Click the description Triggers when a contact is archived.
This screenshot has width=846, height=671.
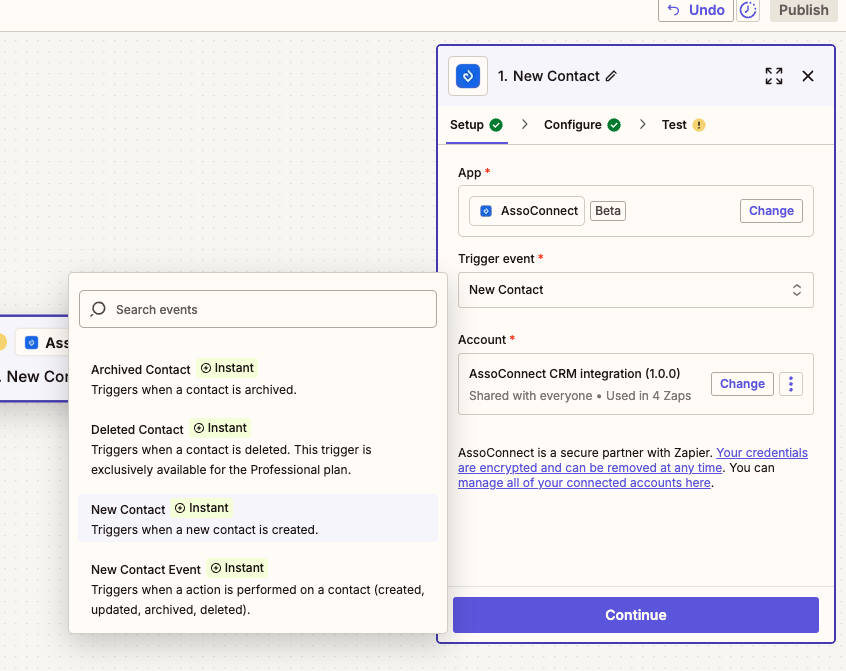194,390
